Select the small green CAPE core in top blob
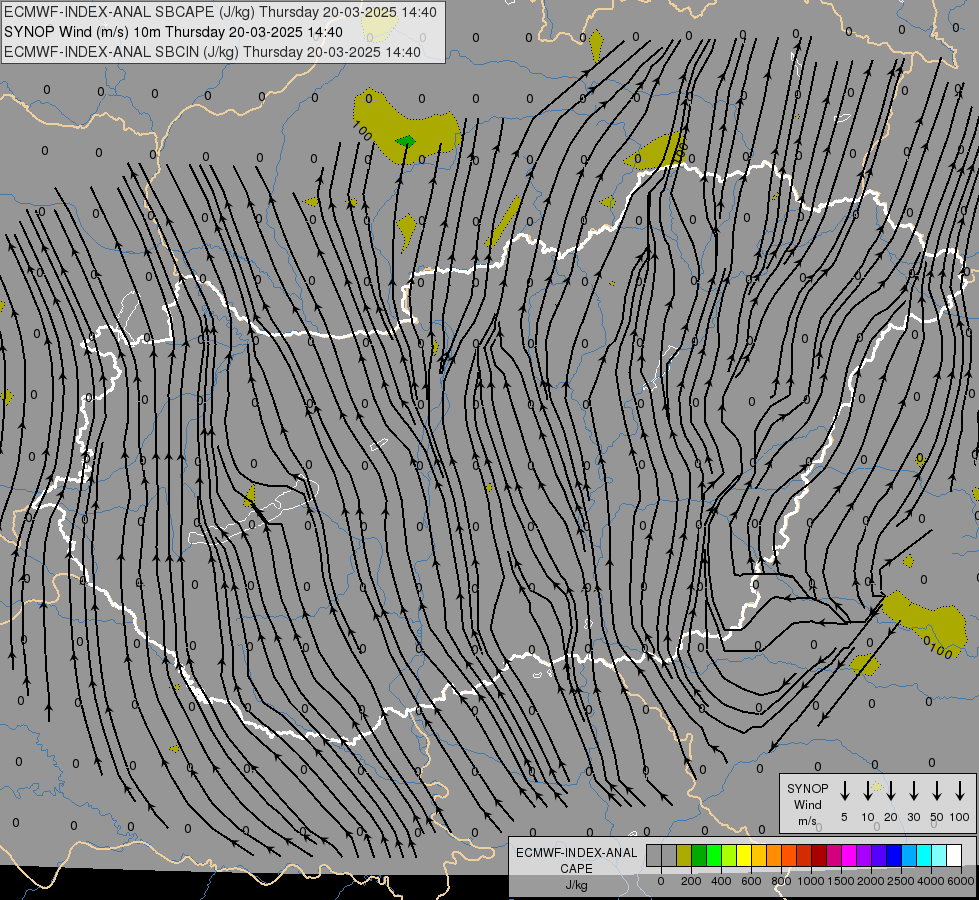This screenshot has width=979, height=900. [x=406, y=141]
